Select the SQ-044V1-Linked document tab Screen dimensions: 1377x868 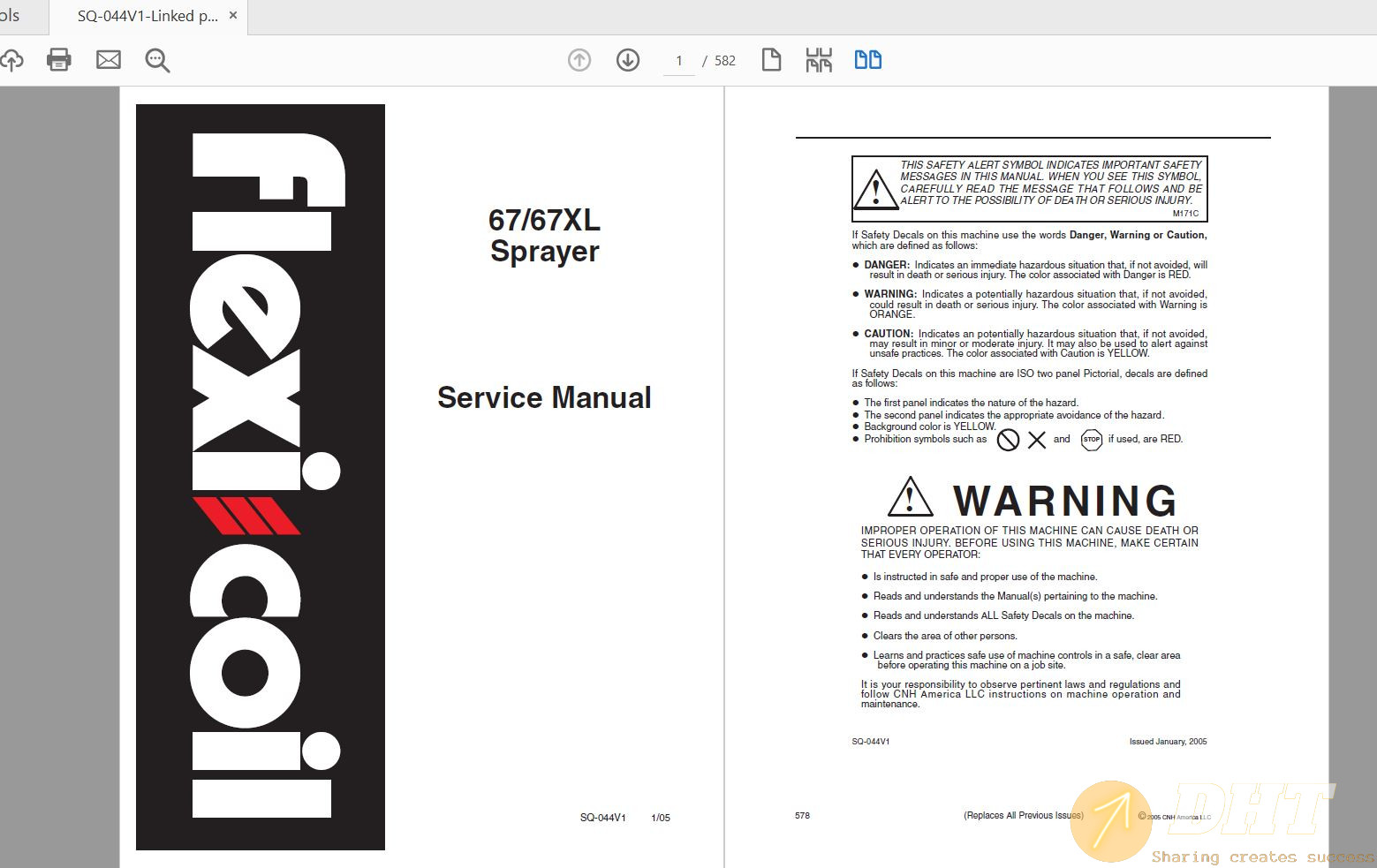coord(147,16)
